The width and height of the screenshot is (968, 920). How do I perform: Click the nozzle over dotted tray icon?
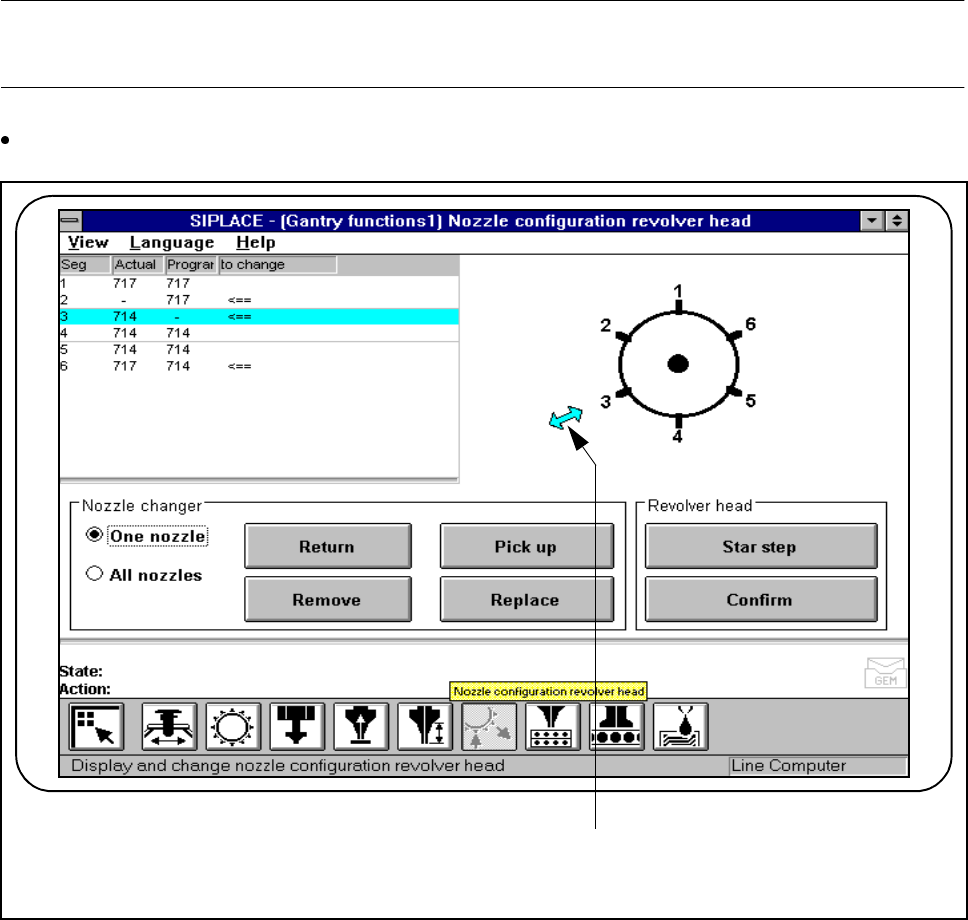pos(552,727)
